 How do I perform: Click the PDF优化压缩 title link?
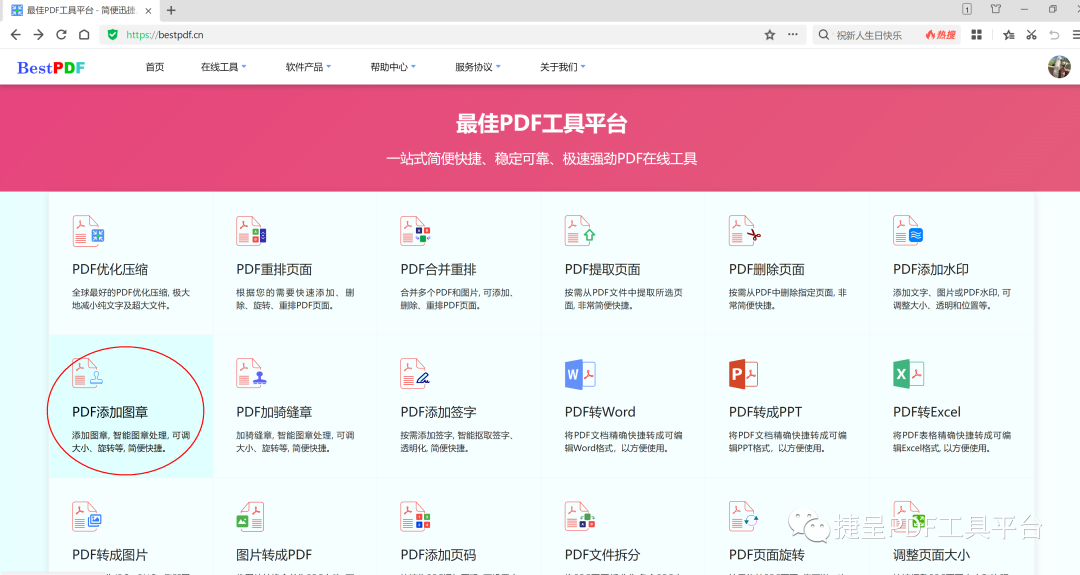[110, 269]
